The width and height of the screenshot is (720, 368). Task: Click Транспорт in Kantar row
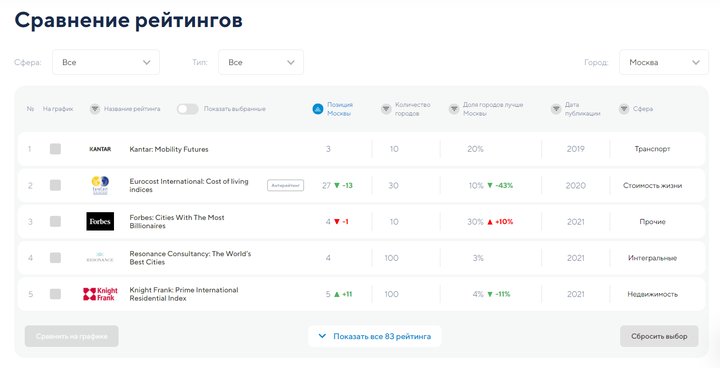click(x=652, y=149)
